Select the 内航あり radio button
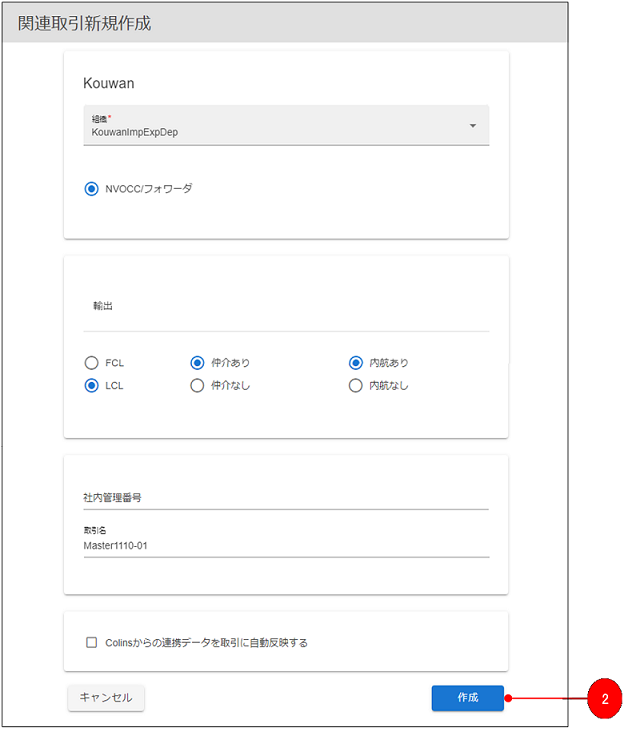 pos(355,363)
